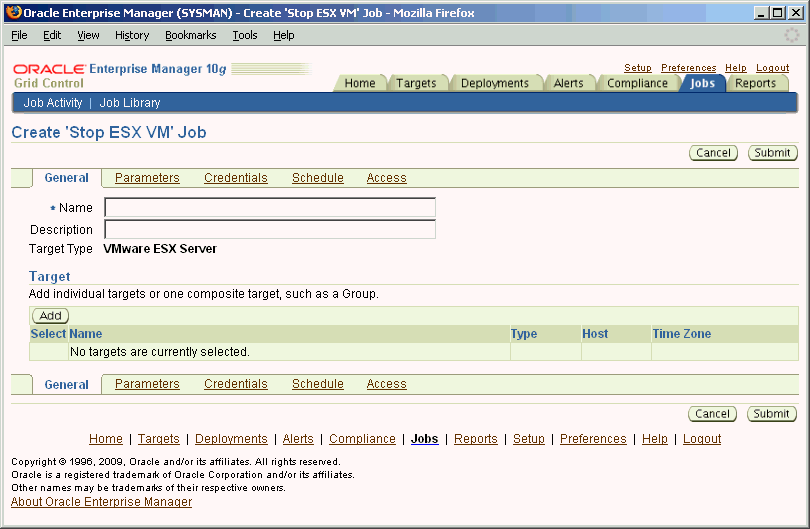
Task: Focus the Description input field
Action: pyautogui.click(x=270, y=229)
